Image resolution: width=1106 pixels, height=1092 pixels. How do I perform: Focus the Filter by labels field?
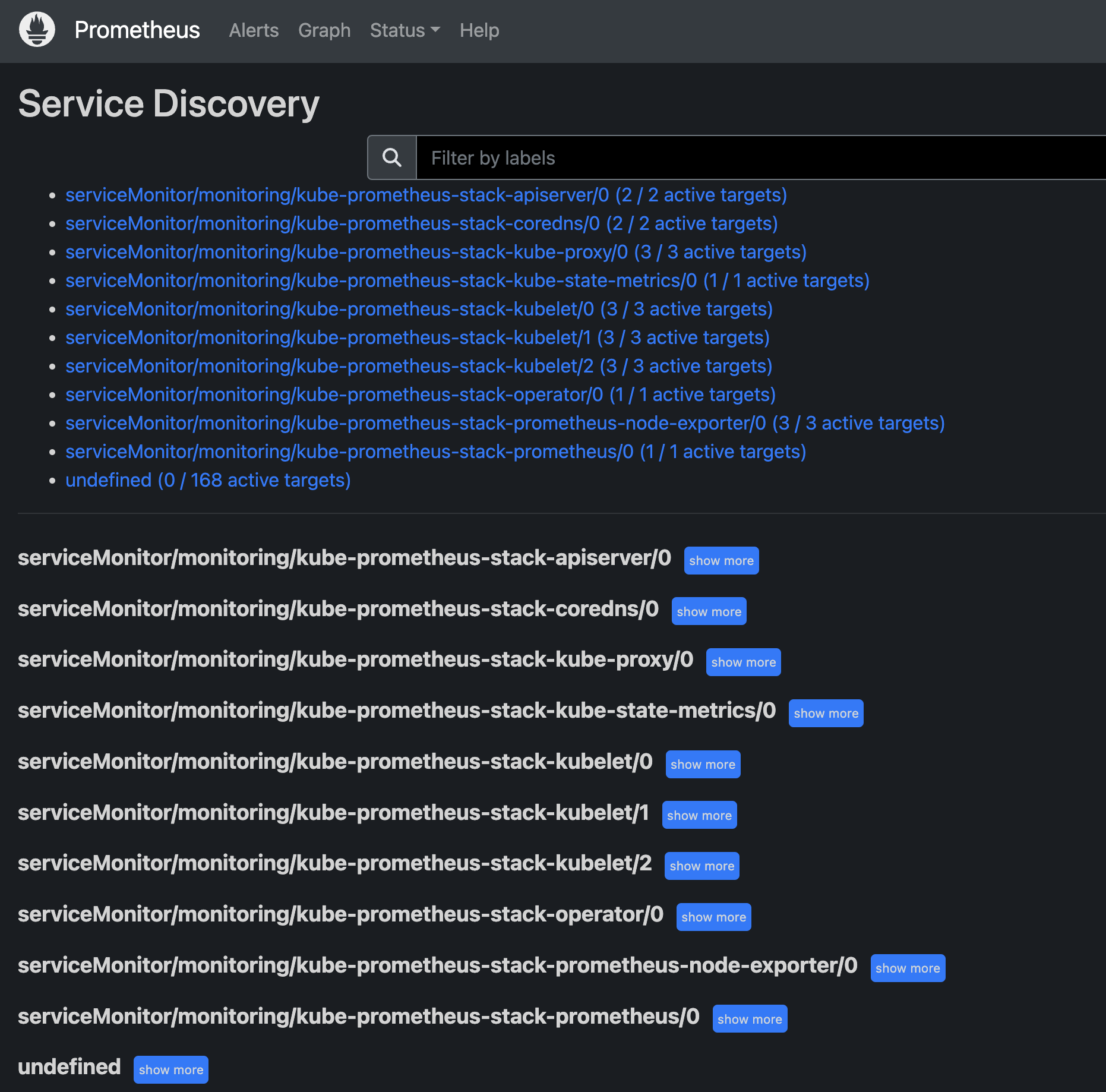(x=761, y=157)
